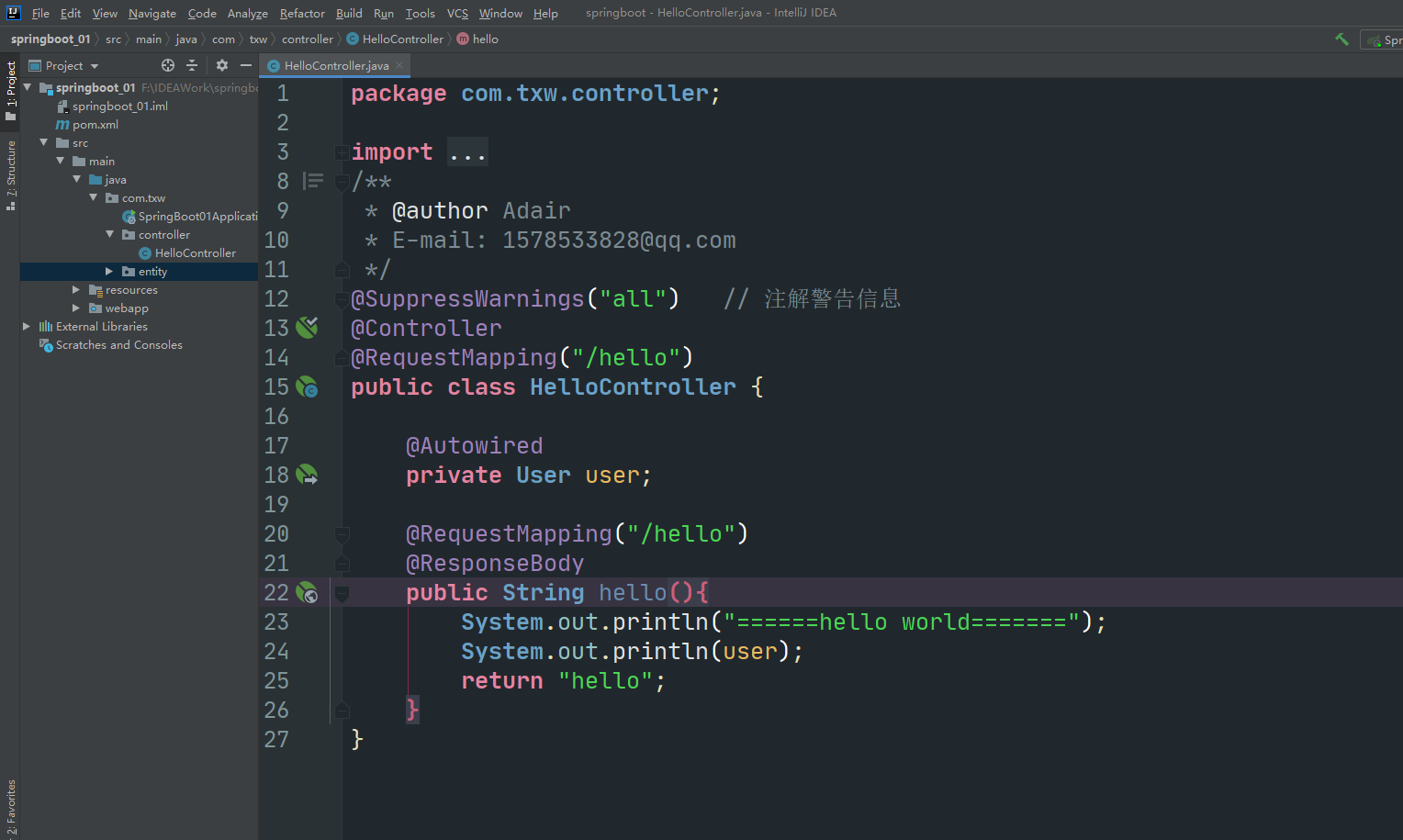
Task: Open the File menu
Action: [40, 13]
